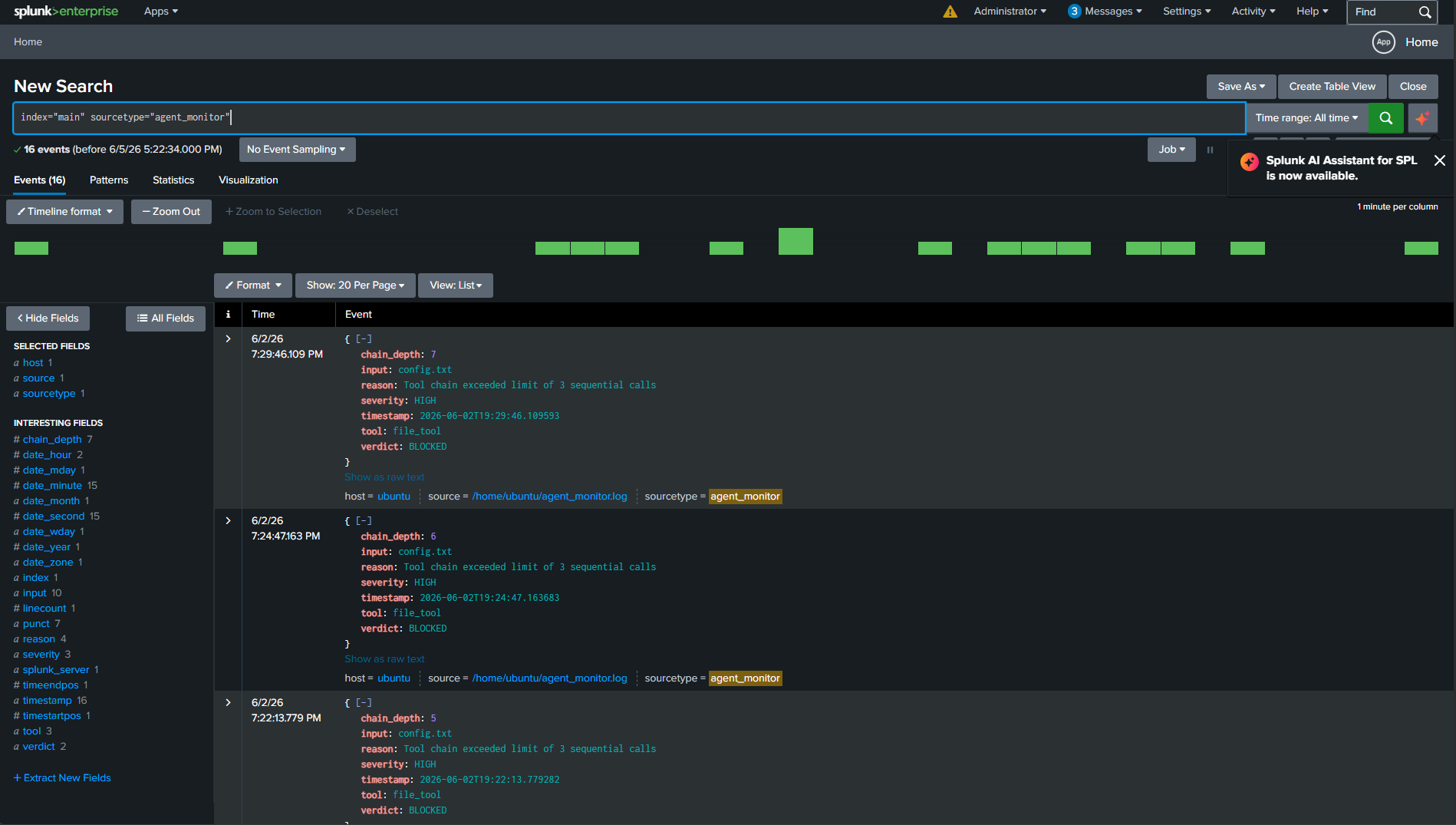Open the Job dropdown
The image size is (1456, 825).
coord(1171,150)
